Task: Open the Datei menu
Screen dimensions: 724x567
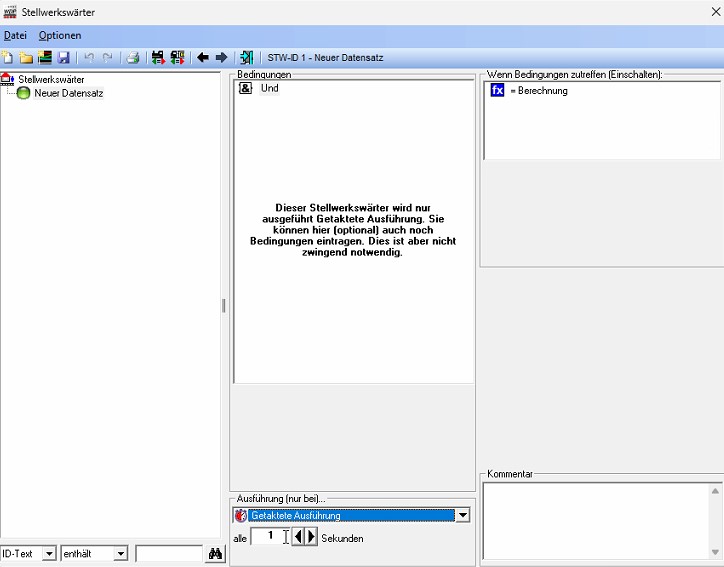Action: coord(15,36)
